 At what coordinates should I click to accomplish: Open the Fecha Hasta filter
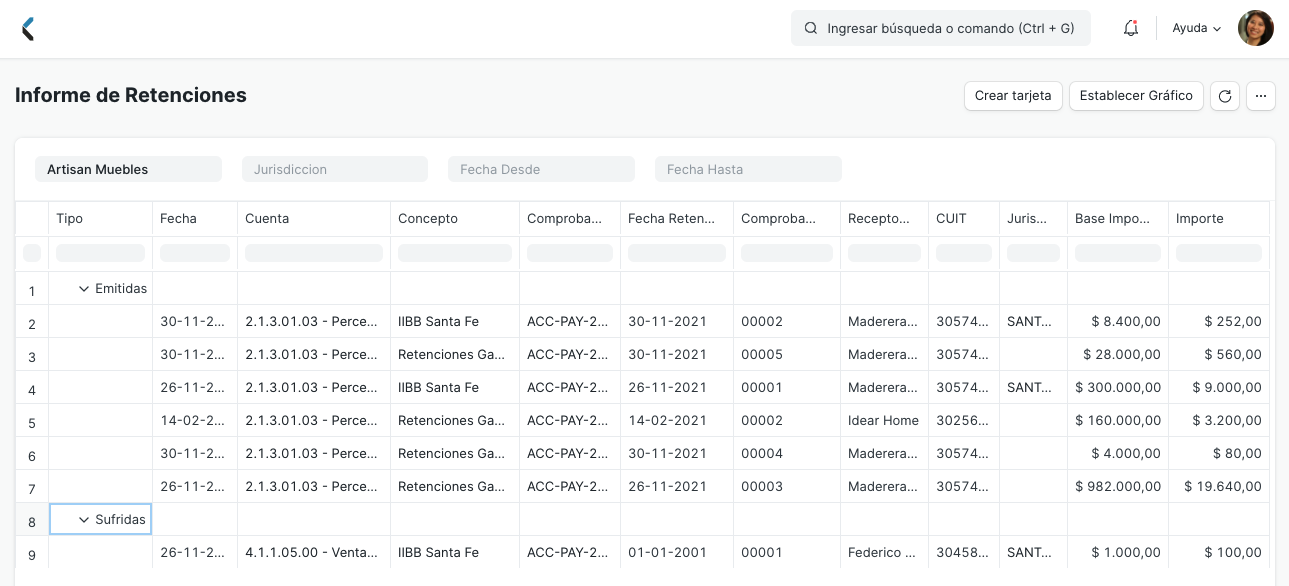point(748,168)
